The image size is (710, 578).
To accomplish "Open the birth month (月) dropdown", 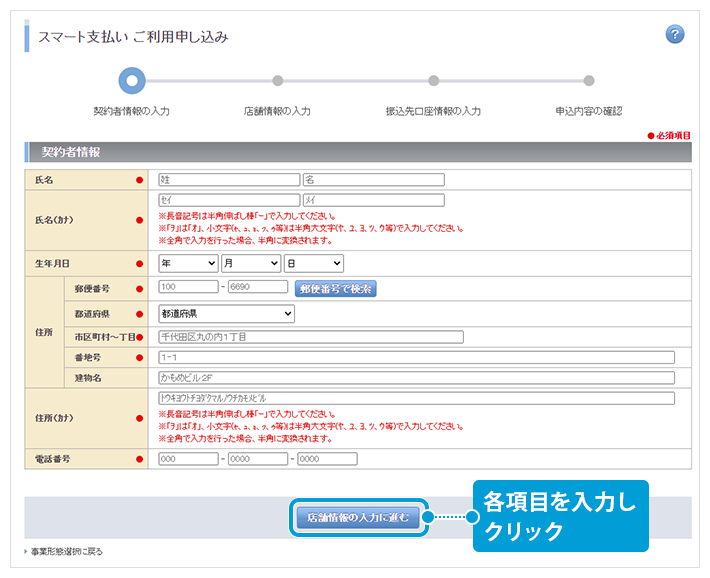I will point(250,263).
